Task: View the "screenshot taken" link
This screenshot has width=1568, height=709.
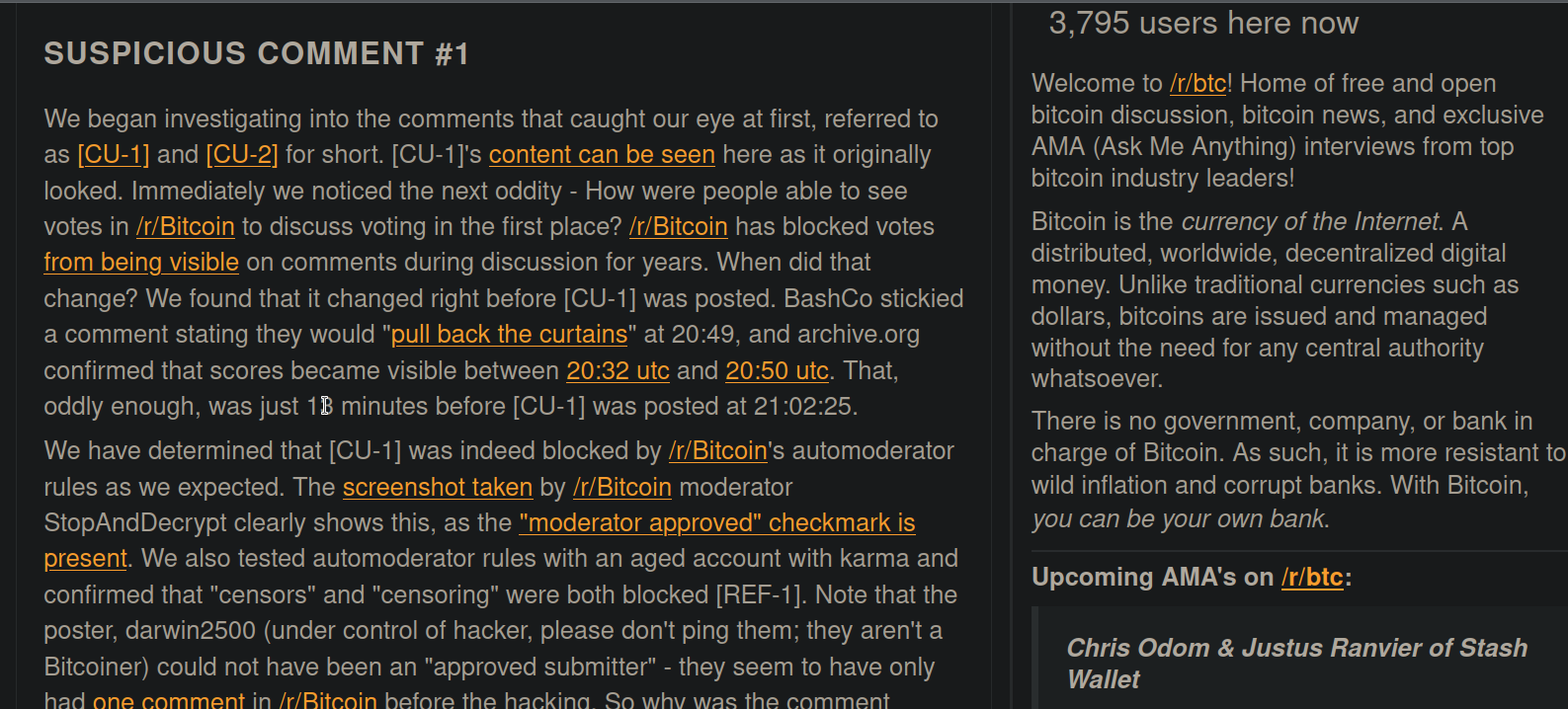Action: pos(437,488)
